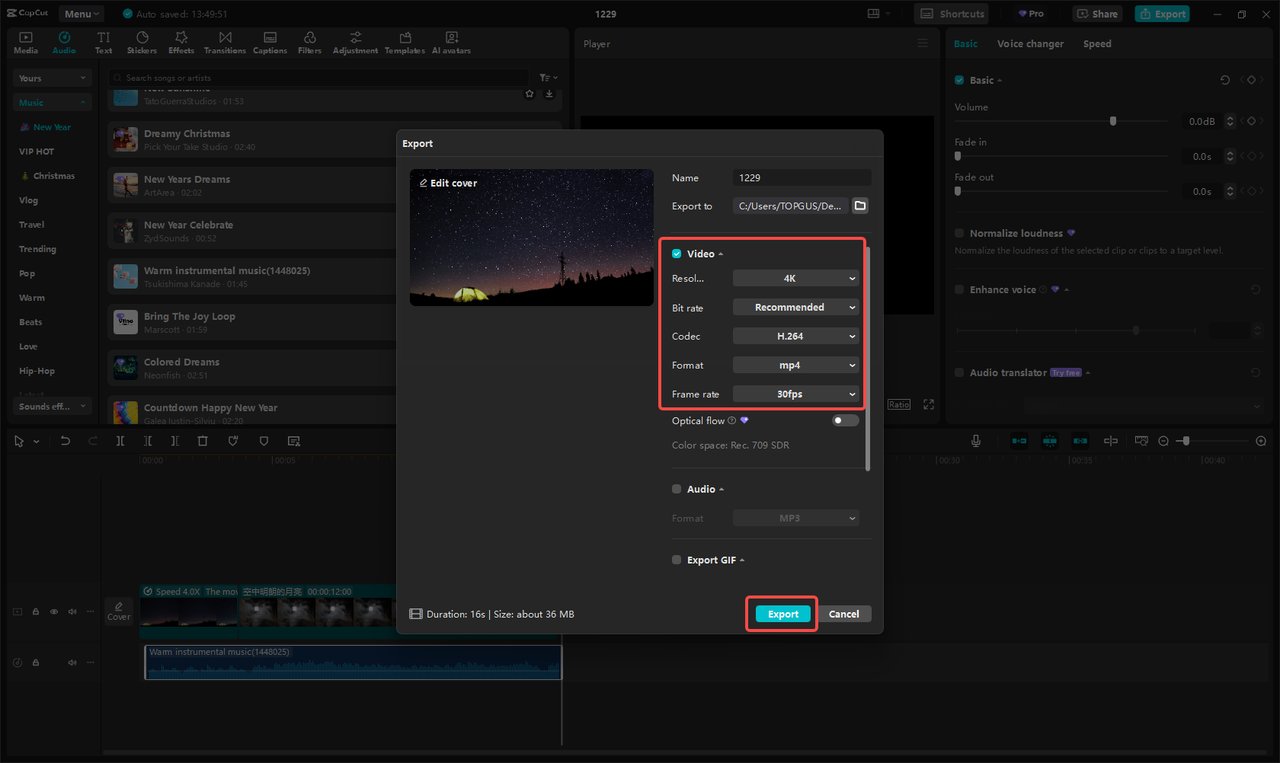Switch to the Voice changer tab

pos(1030,44)
